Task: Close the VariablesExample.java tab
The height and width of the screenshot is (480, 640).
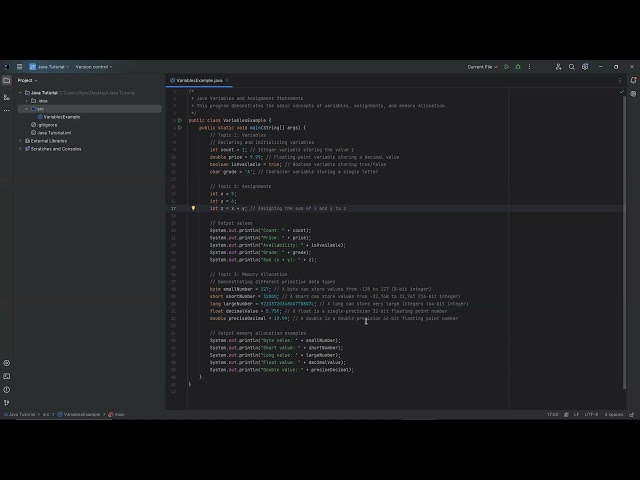Action: coord(227,80)
